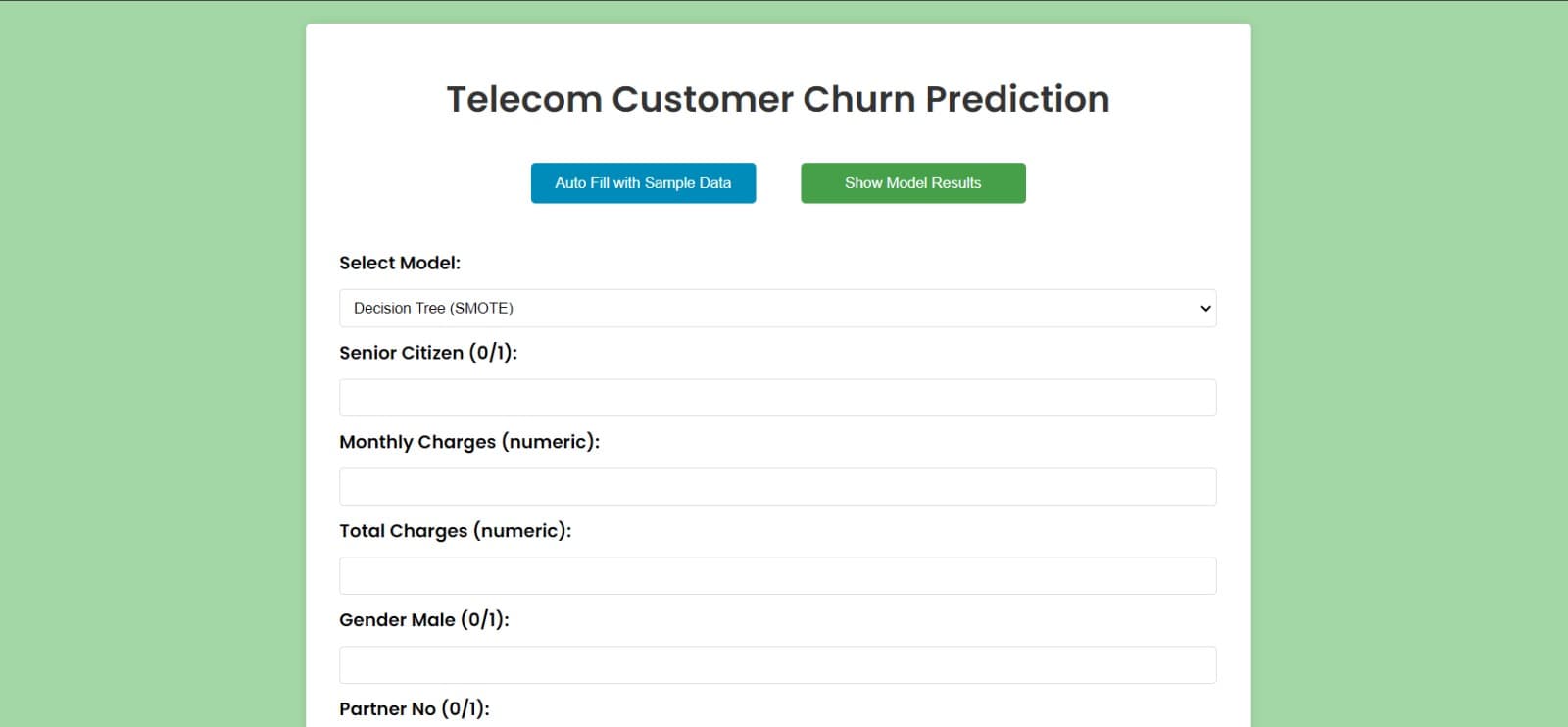
Task: Select the Decision Tree (SMOTE) option text
Action: click(433, 308)
